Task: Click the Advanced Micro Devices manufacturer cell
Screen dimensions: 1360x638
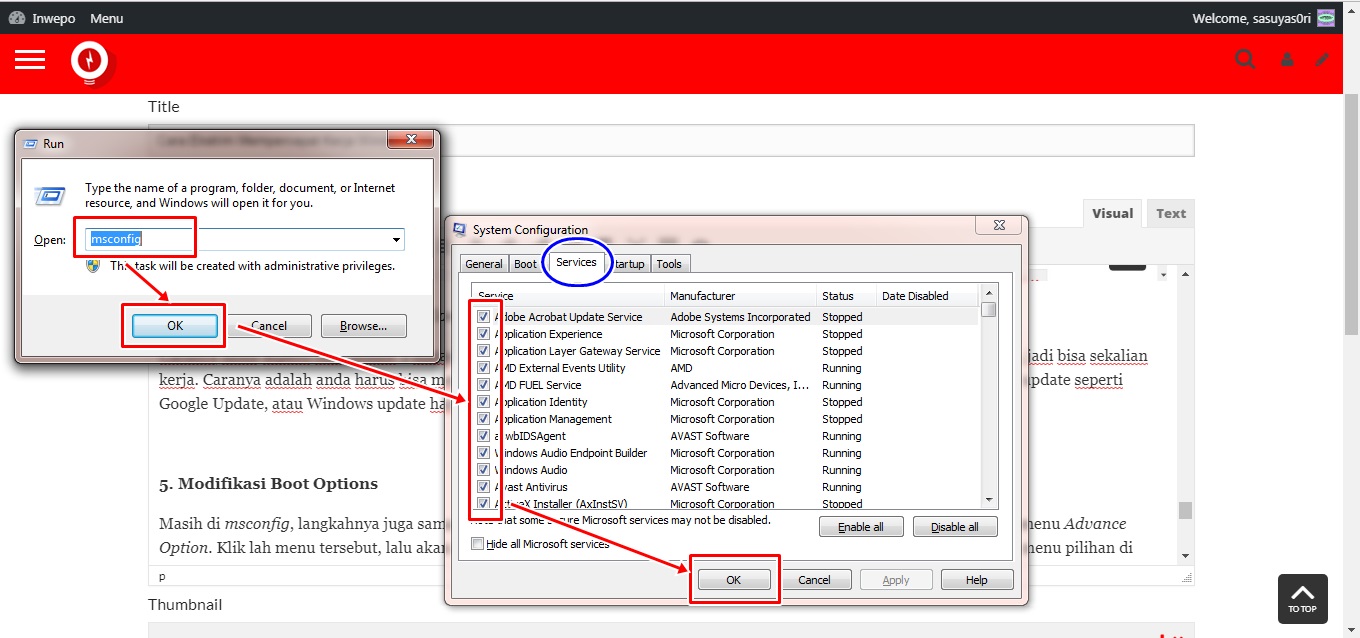Action: (740, 385)
